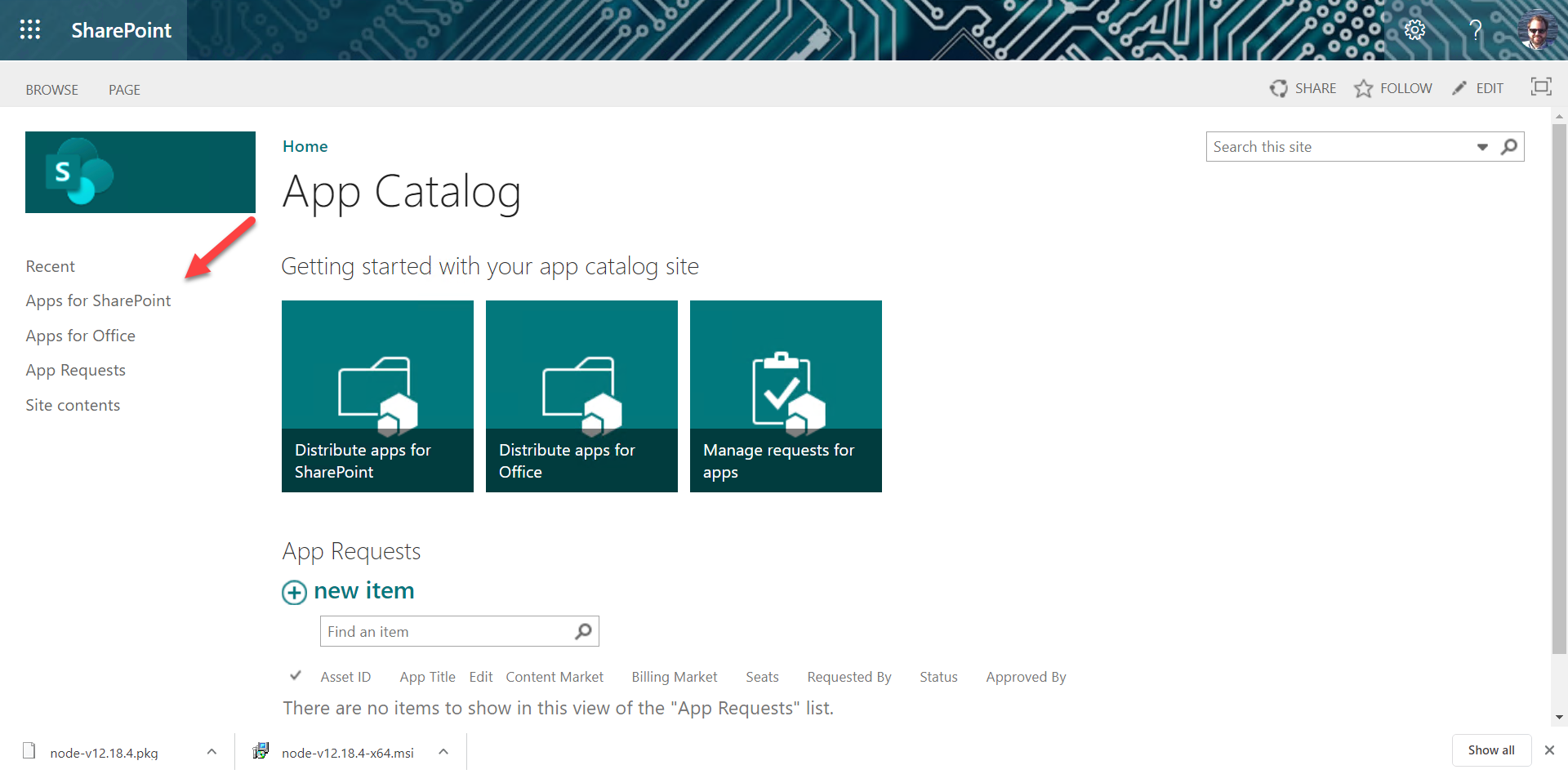Screen dimensions: 1568x774
Task: Open Distribute apps for Office tile
Action: point(581,396)
